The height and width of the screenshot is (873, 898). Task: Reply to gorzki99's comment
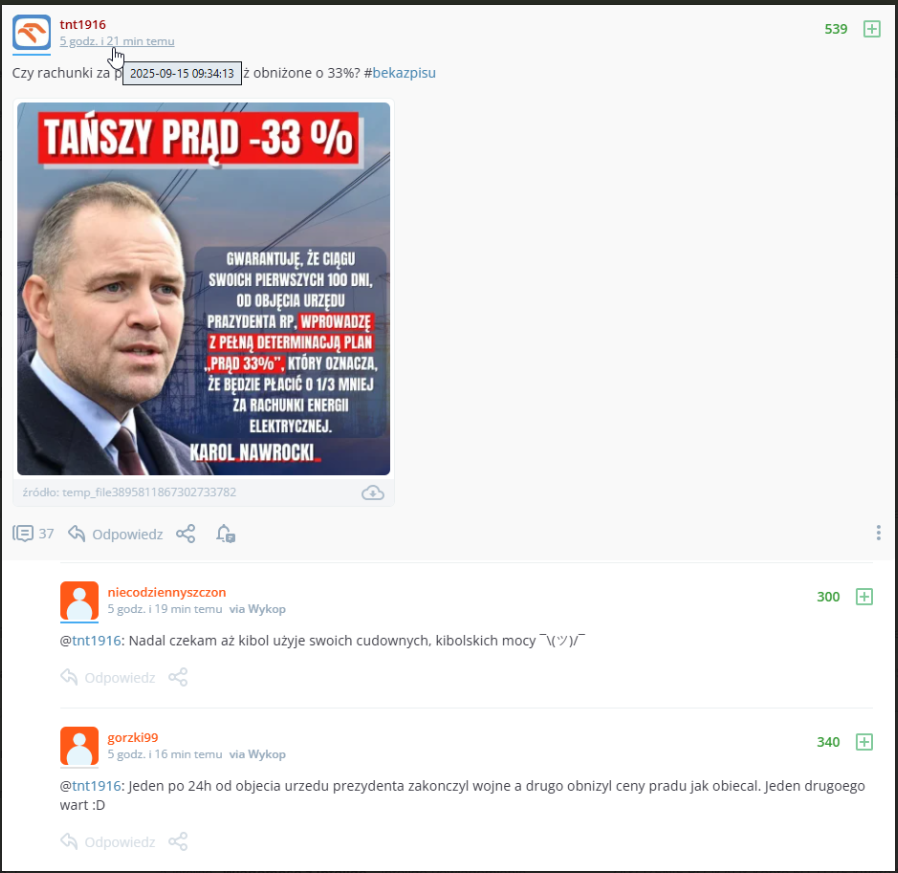tap(108, 842)
